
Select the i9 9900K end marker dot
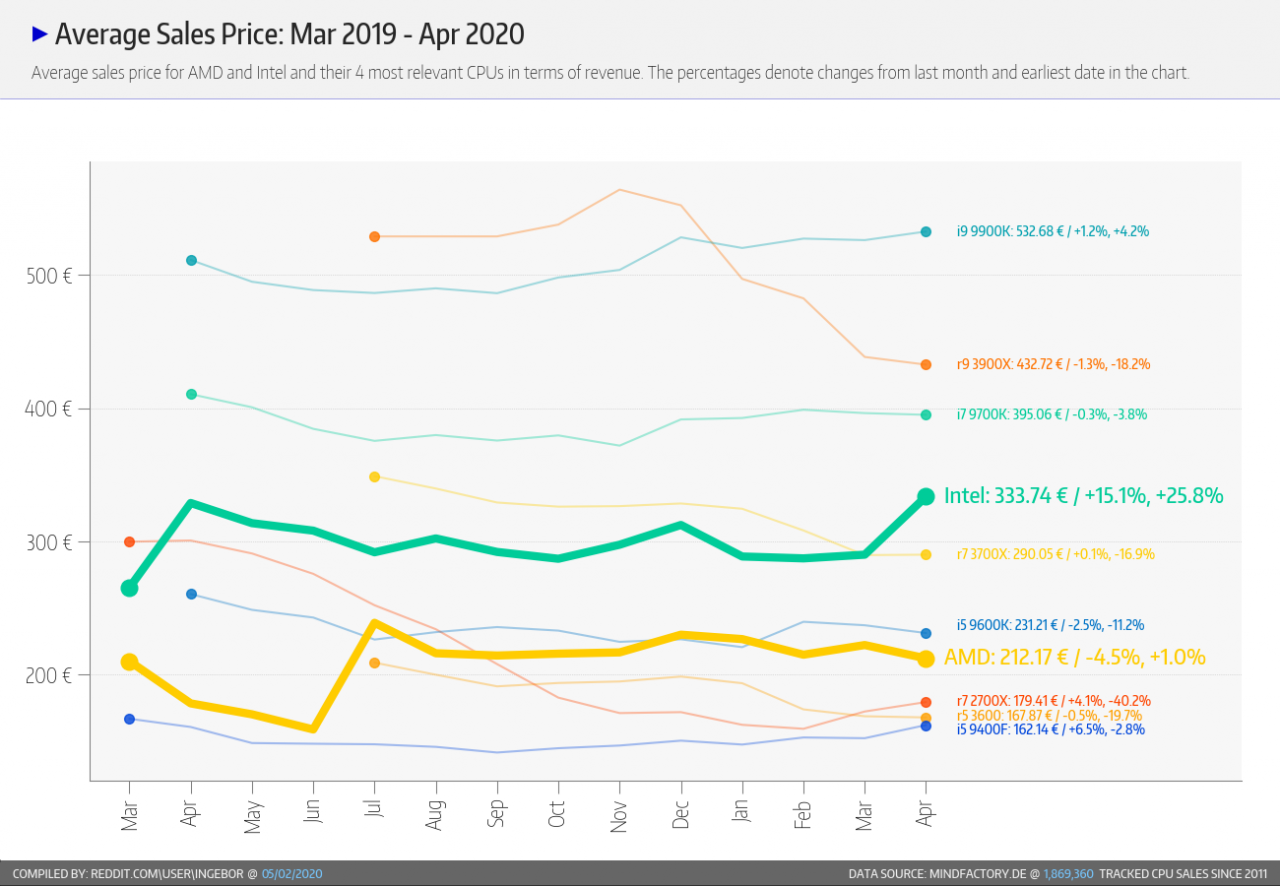pos(926,232)
